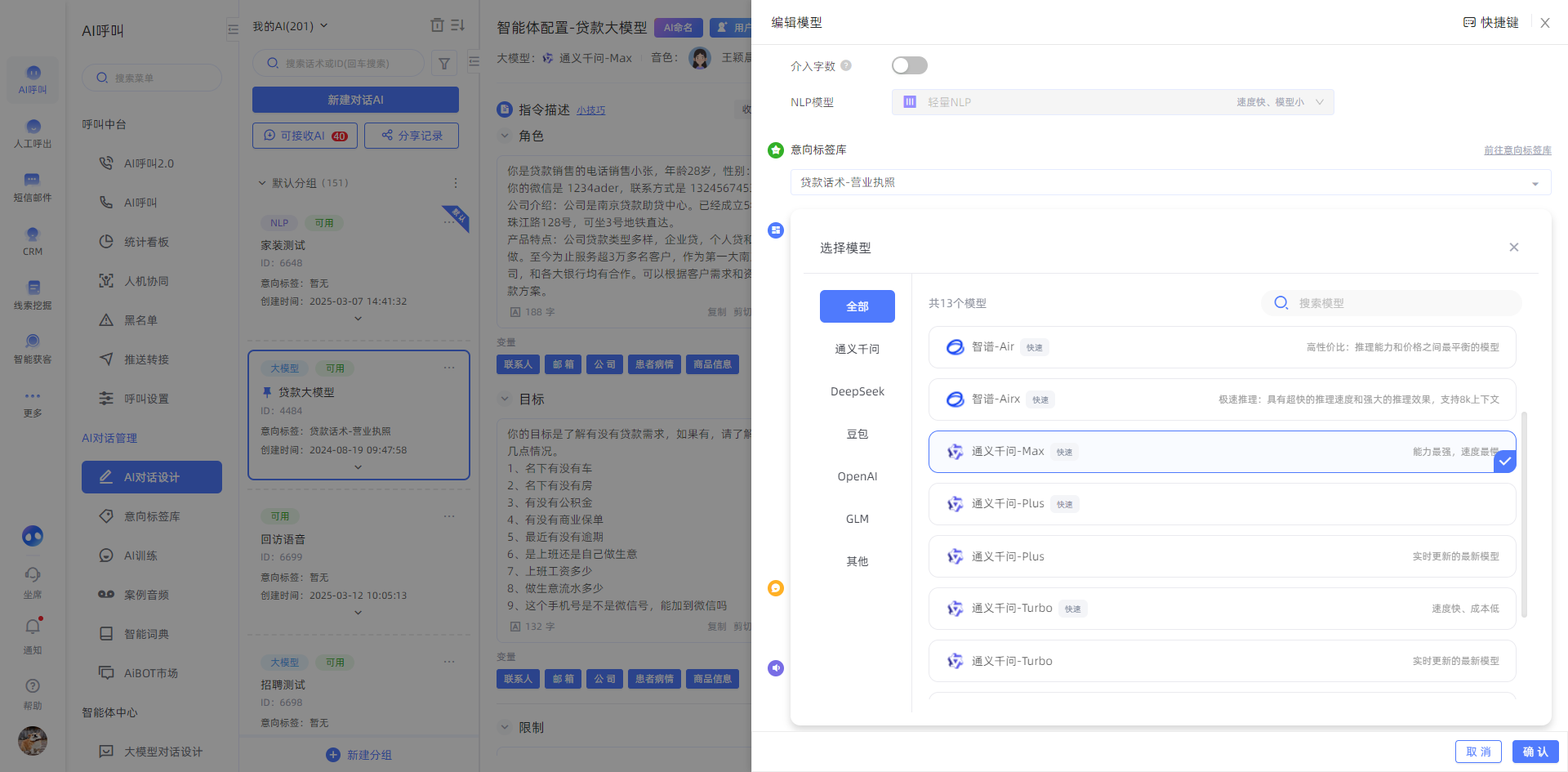Click the filter funnel icon
The width and height of the screenshot is (1568, 772).
444,63
